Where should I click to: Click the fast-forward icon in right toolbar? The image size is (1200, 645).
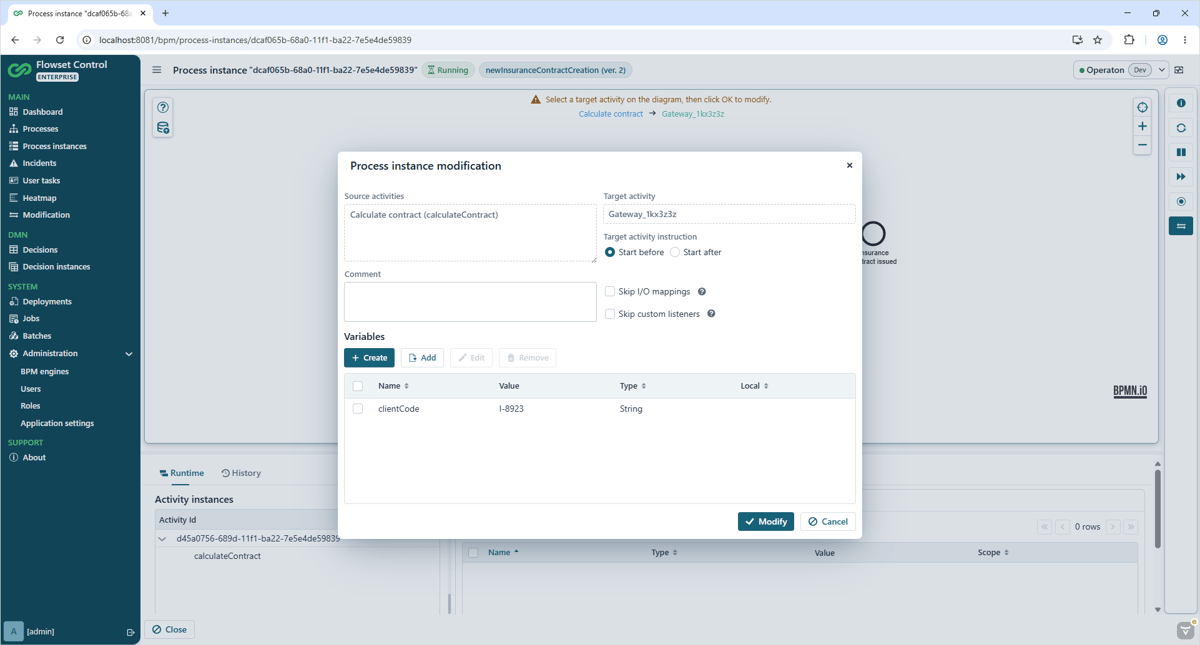pyautogui.click(x=1181, y=177)
